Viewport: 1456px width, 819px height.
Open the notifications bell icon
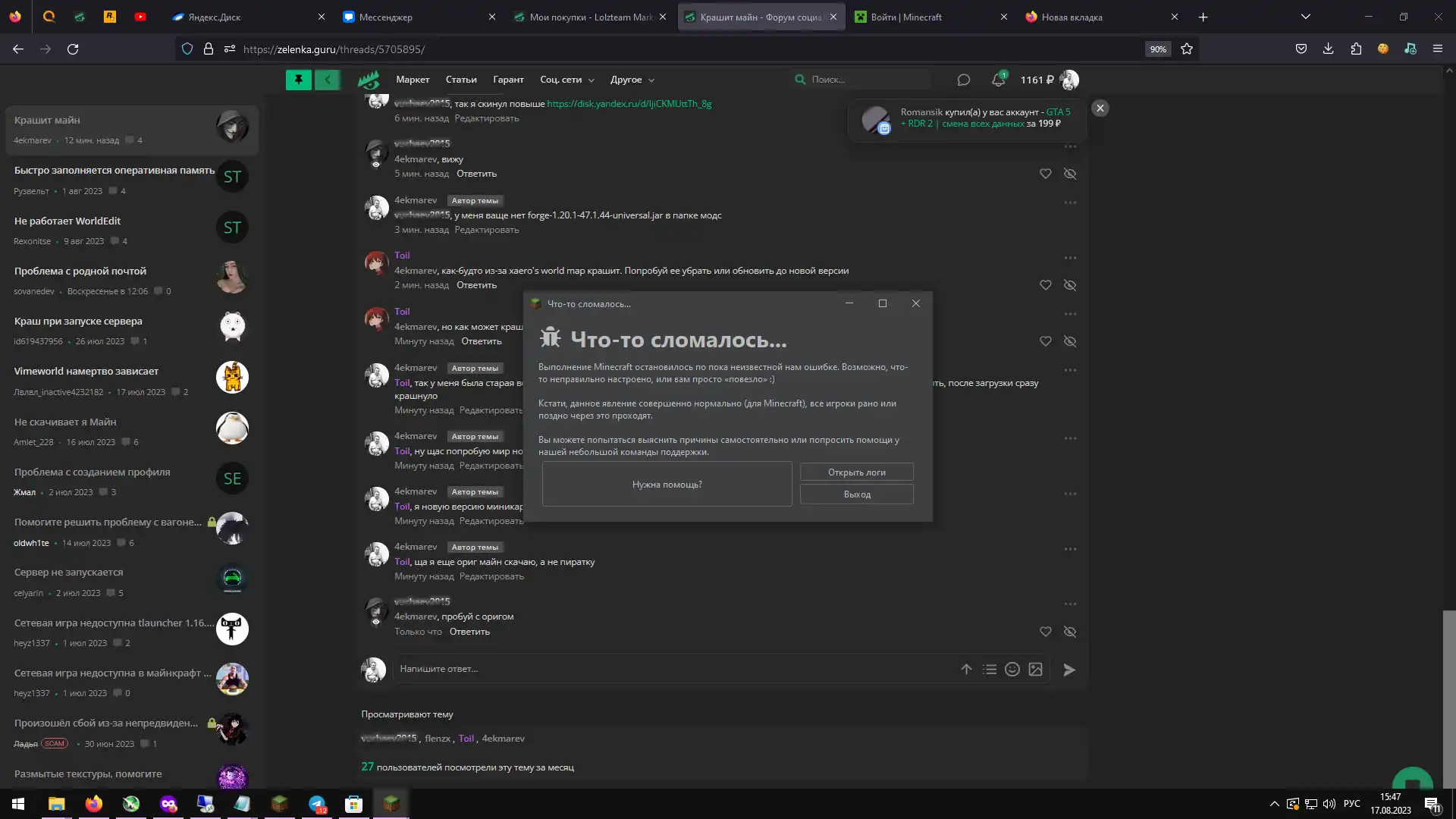(998, 80)
